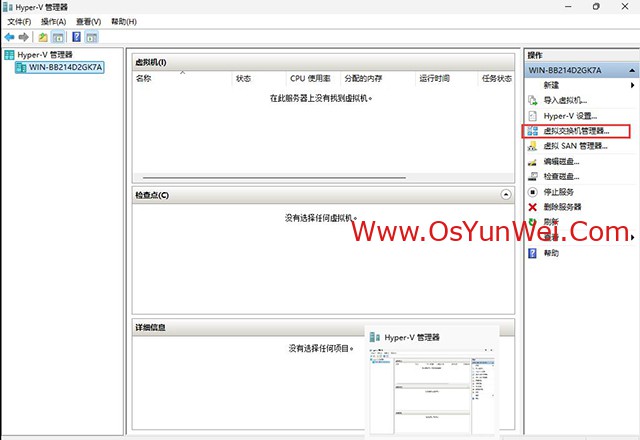Click 帮助 in the actions pane
The height and width of the screenshot is (440, 640).
[x=551, y=253]
